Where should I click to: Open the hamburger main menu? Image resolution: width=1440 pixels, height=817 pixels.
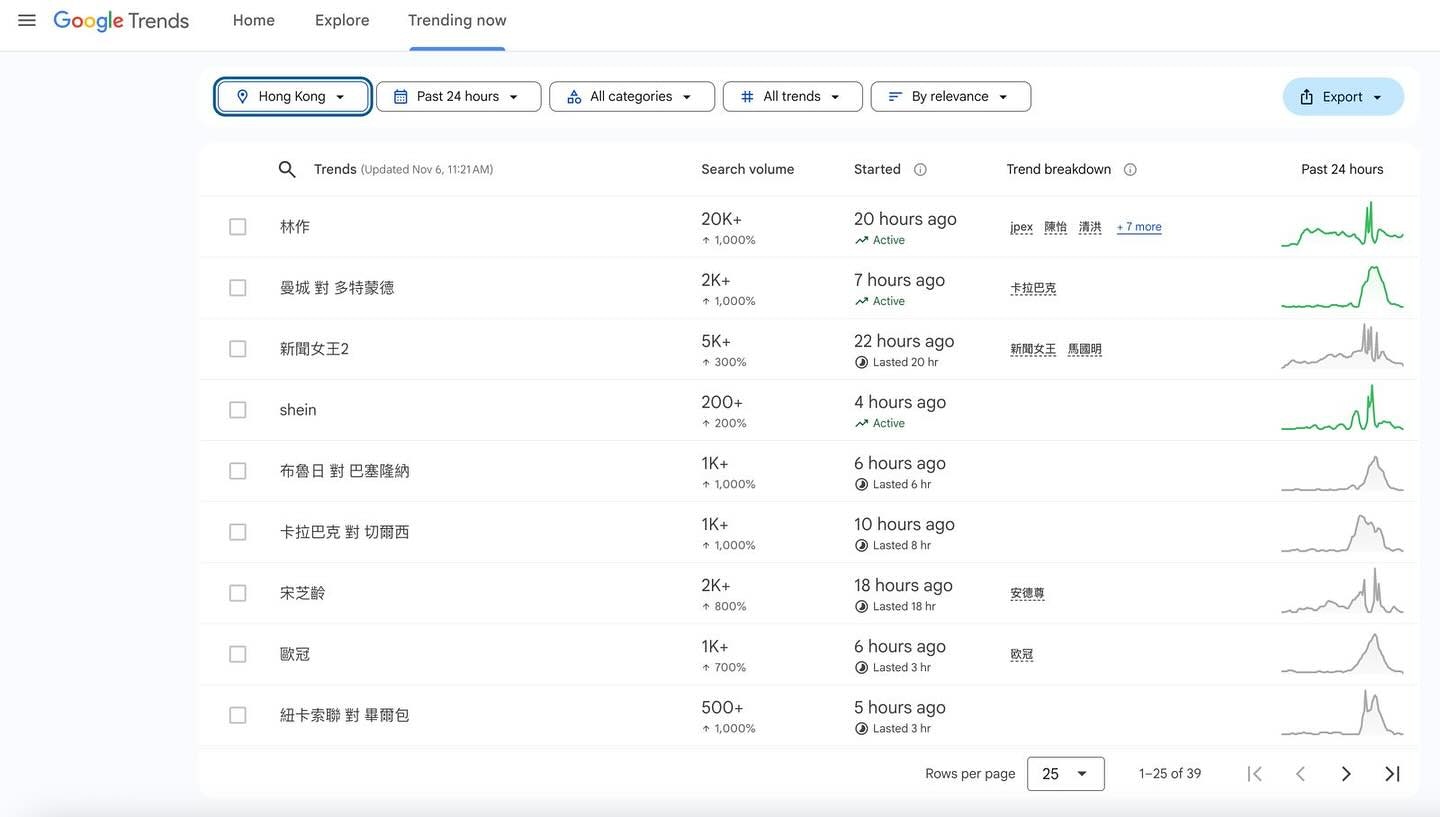pos(27,20)
